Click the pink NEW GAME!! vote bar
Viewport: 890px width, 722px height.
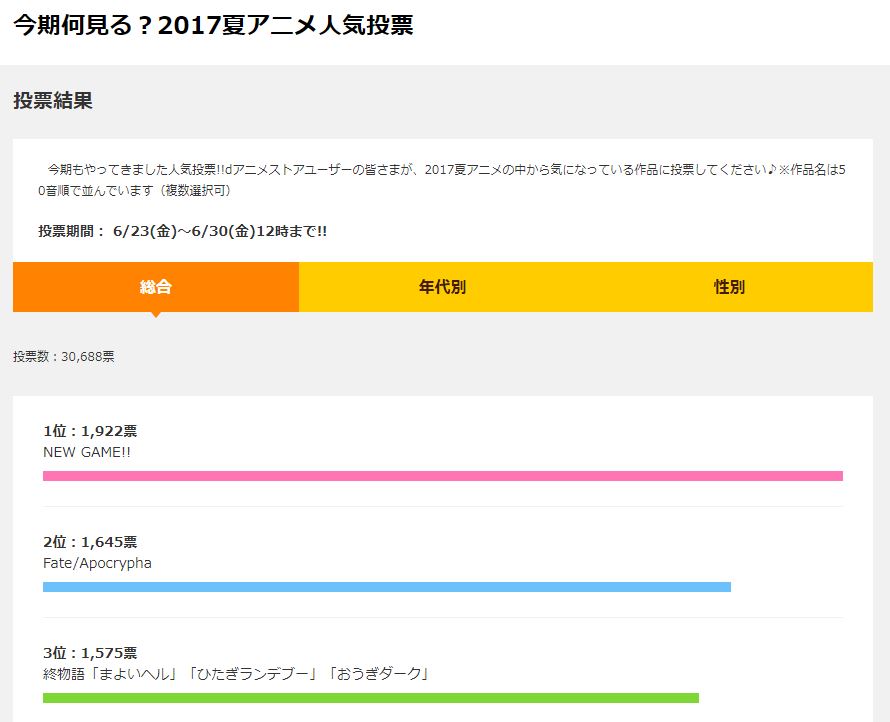tap(443, 476)
